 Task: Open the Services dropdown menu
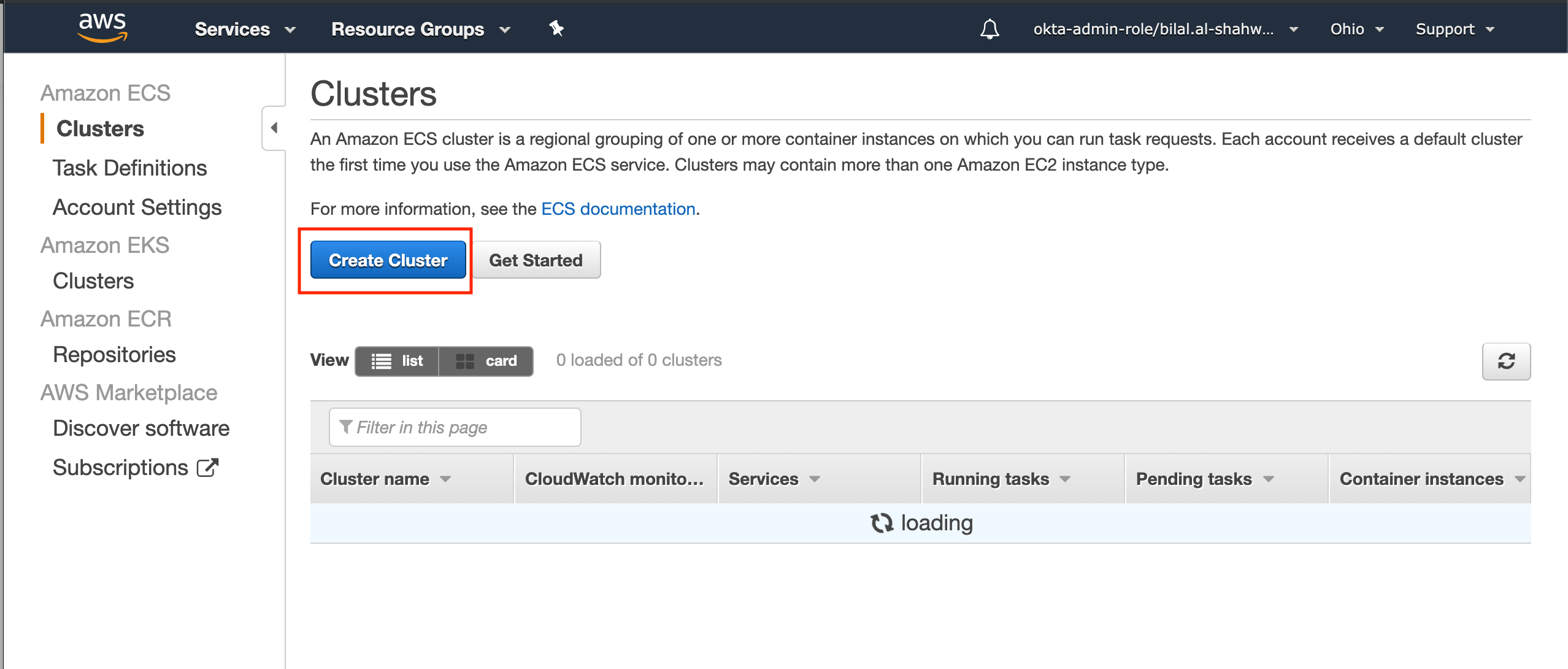[x=245, y=29]
